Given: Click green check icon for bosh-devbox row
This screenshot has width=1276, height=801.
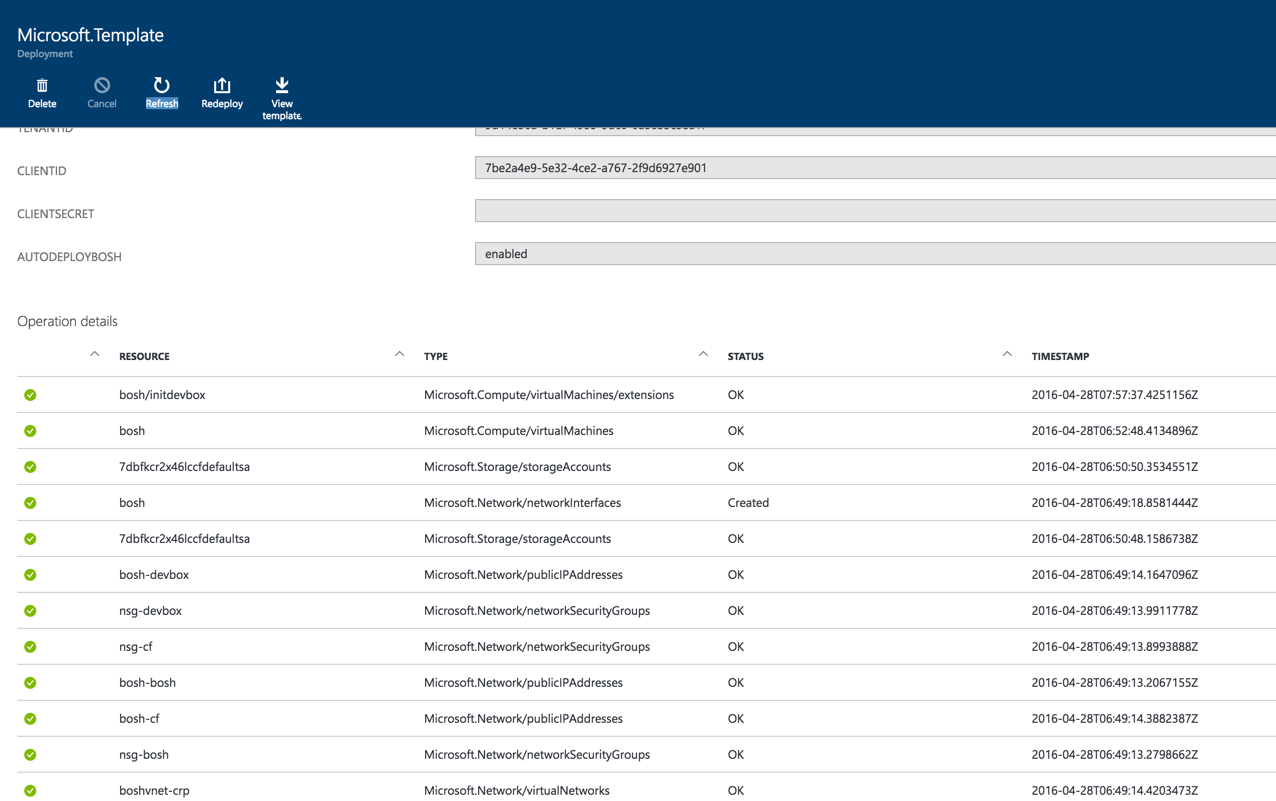Looking at the screenshot, I should [30, 575].
